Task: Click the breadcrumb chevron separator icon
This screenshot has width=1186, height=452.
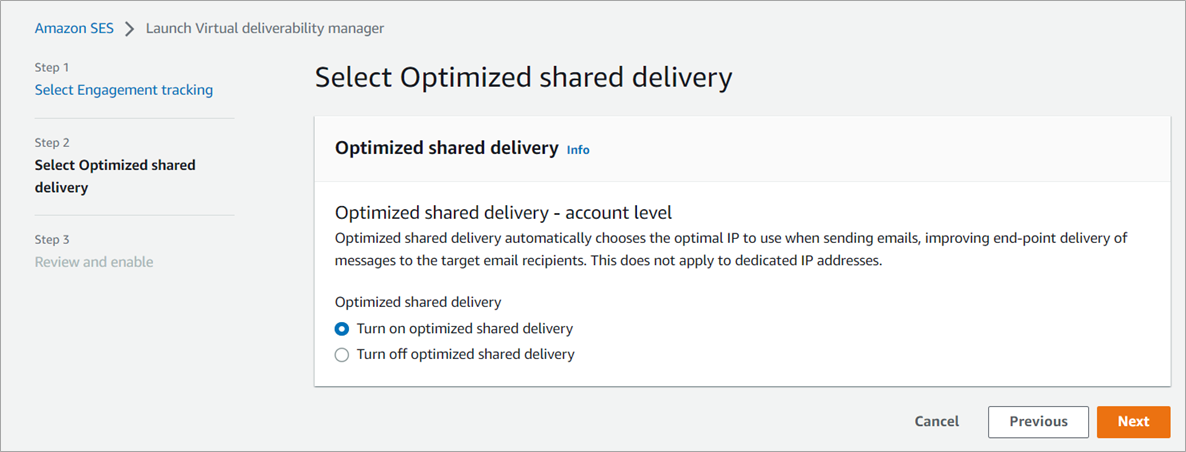Action: point(130,28)
